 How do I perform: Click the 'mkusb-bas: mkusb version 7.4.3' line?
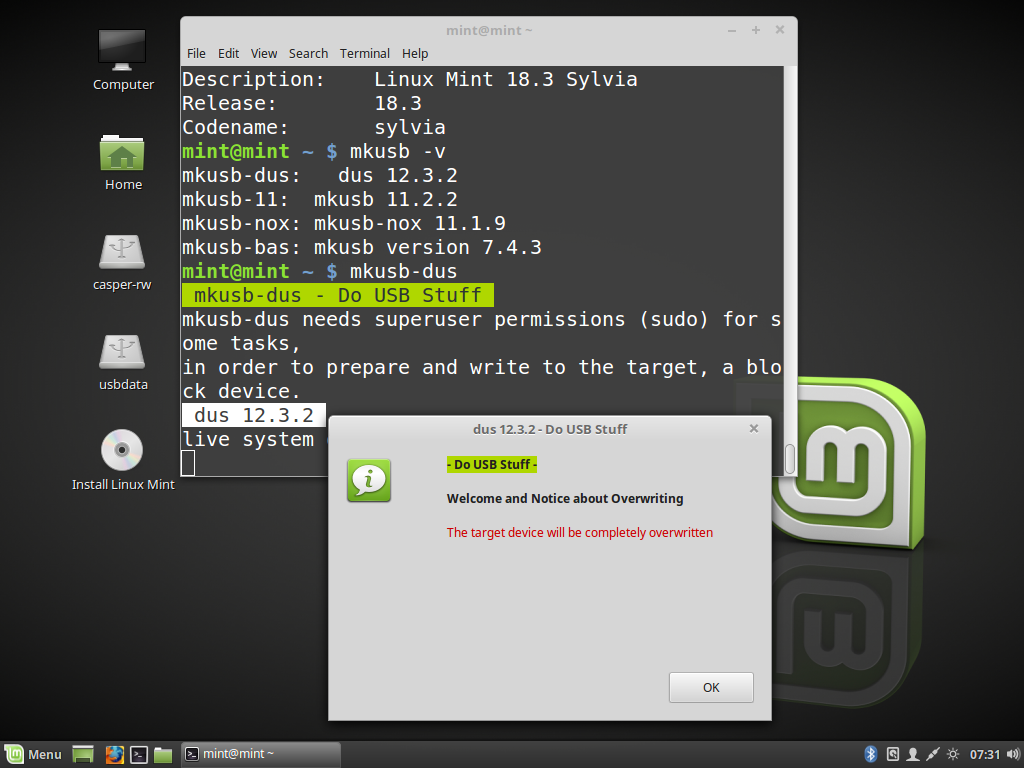click(x=362, y=248)
